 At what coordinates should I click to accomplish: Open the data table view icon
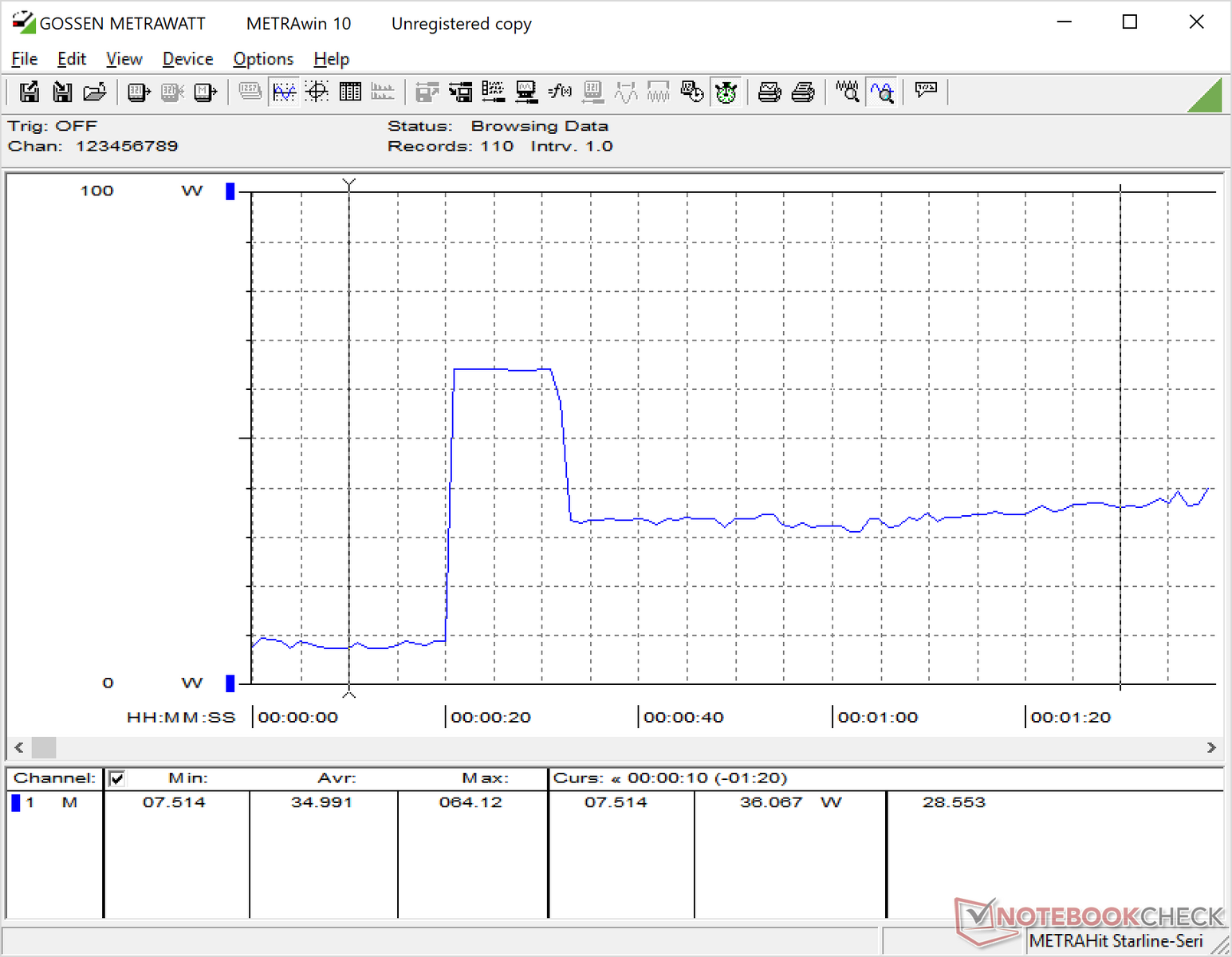point(350,93)
